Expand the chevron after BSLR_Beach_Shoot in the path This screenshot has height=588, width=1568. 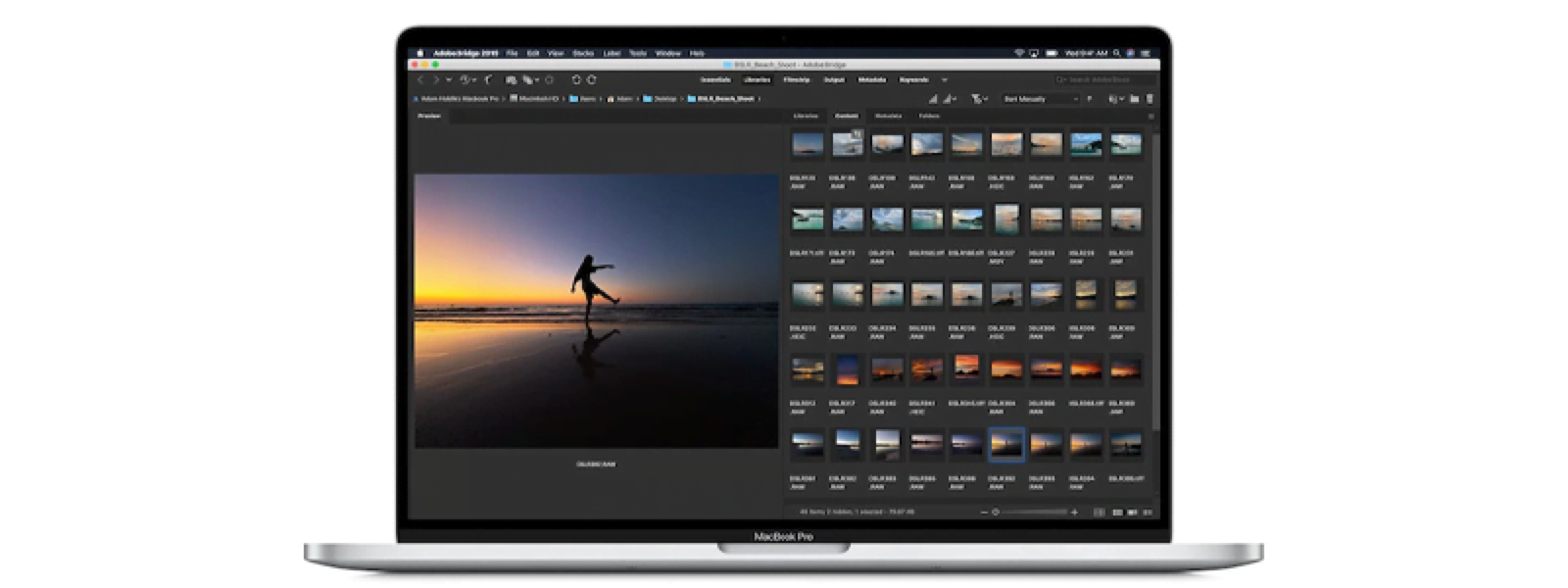coord(759,99)
